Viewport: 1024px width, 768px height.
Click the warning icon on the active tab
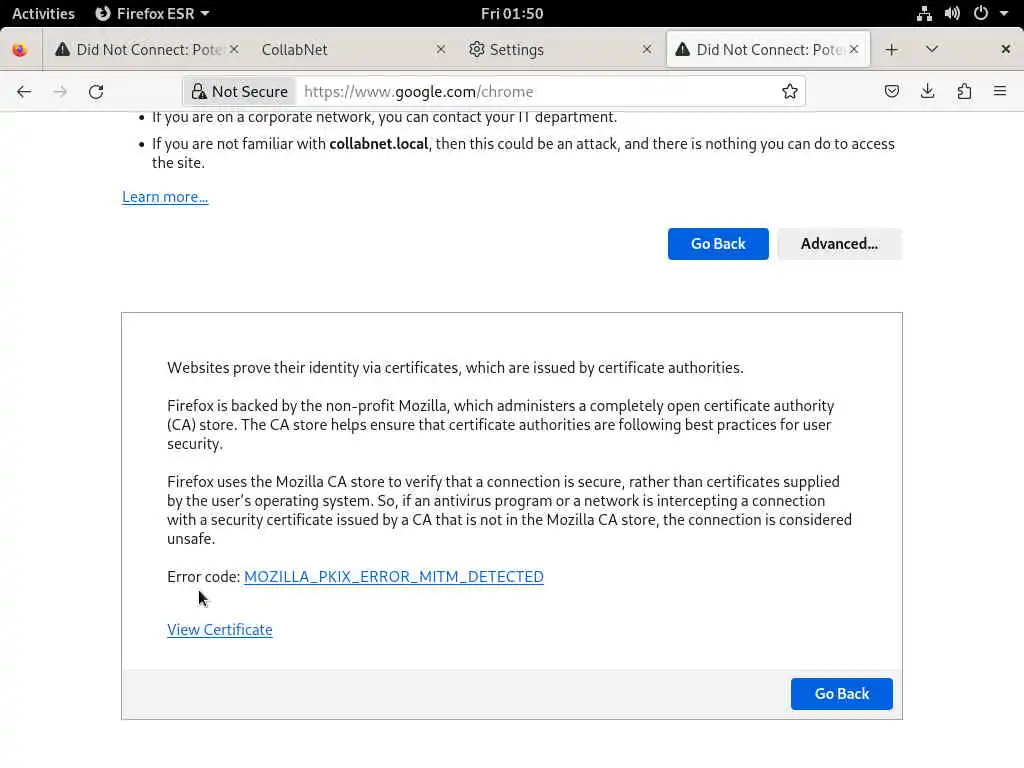coord(682,49)
